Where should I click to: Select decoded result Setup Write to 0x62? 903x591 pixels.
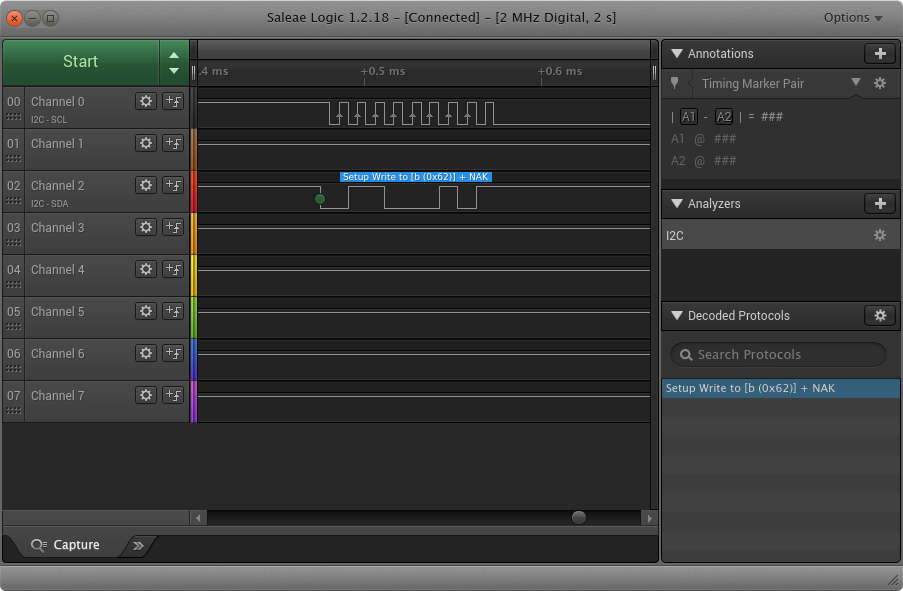click(x=780, y=388)
